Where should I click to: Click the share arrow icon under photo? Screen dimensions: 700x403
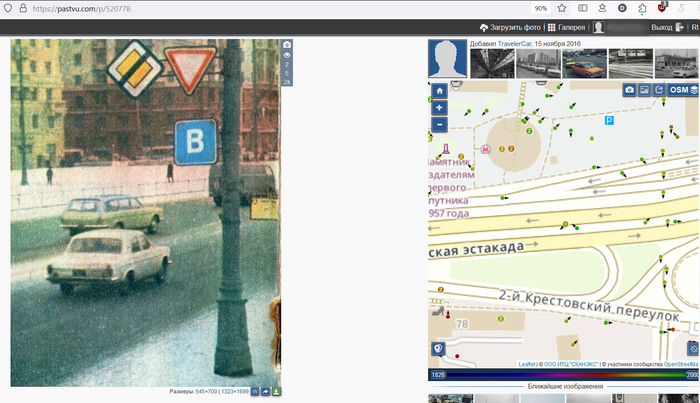[x=266, y=391]
